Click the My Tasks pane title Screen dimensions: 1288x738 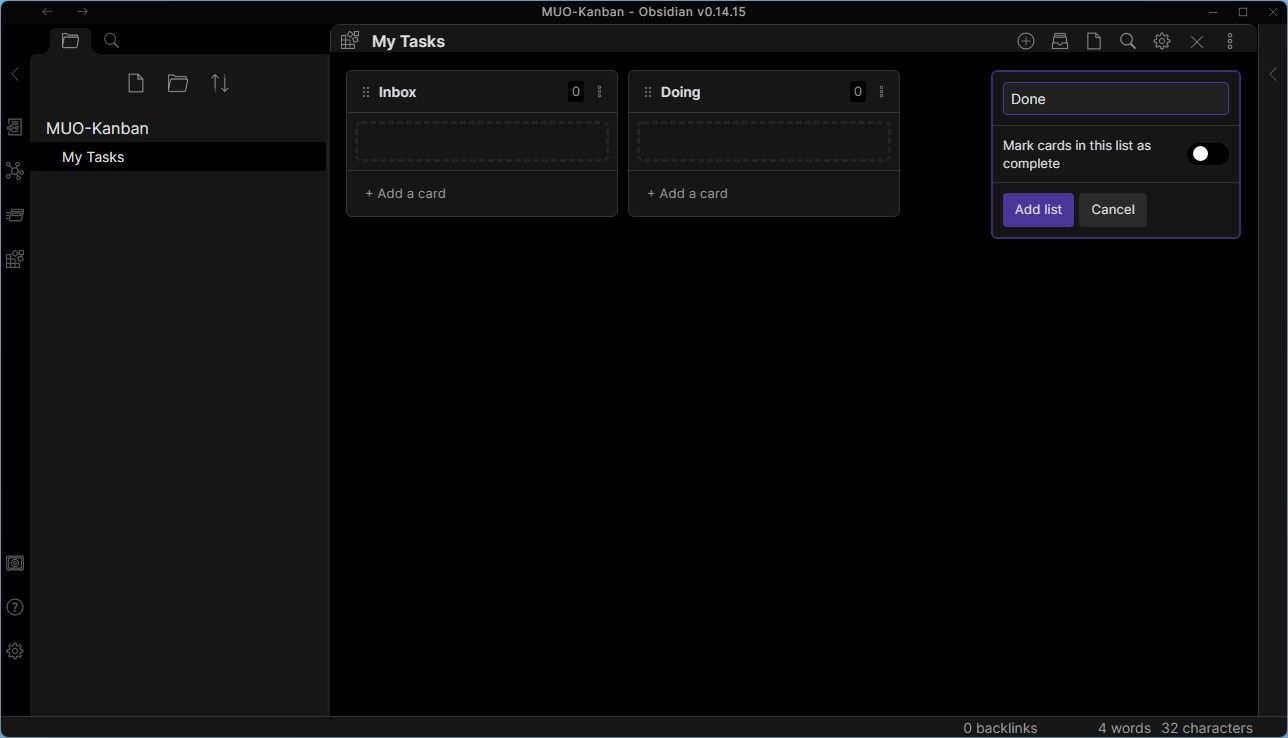[x=408, y=41]
